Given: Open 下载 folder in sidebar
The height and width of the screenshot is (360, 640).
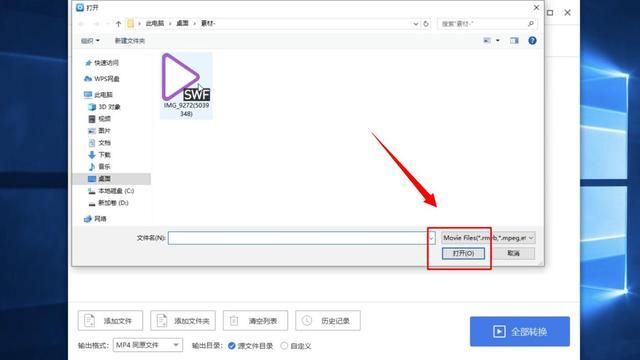Looking at the screenshot, I should pyautogui.click(x=100, y=155).
